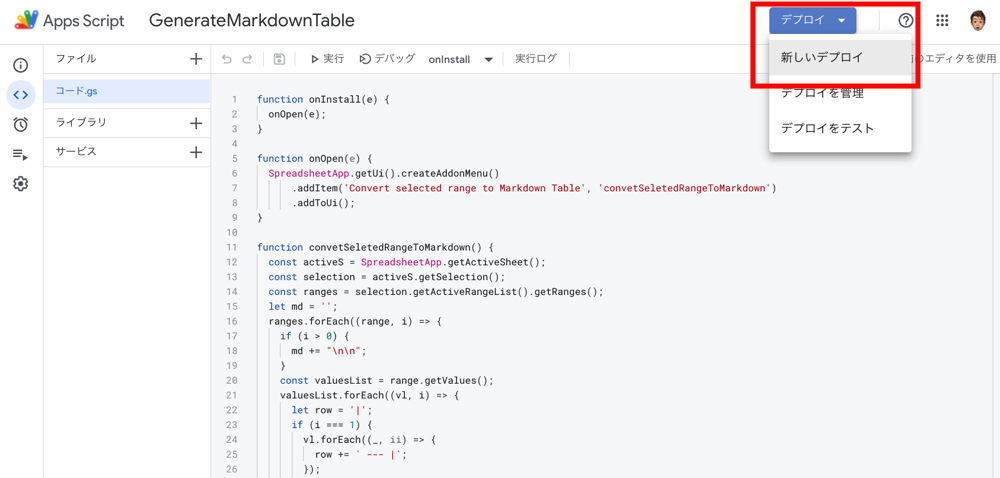Open Project Settings gear icon
The image size is (1000, 478).
tap(20, 184)
